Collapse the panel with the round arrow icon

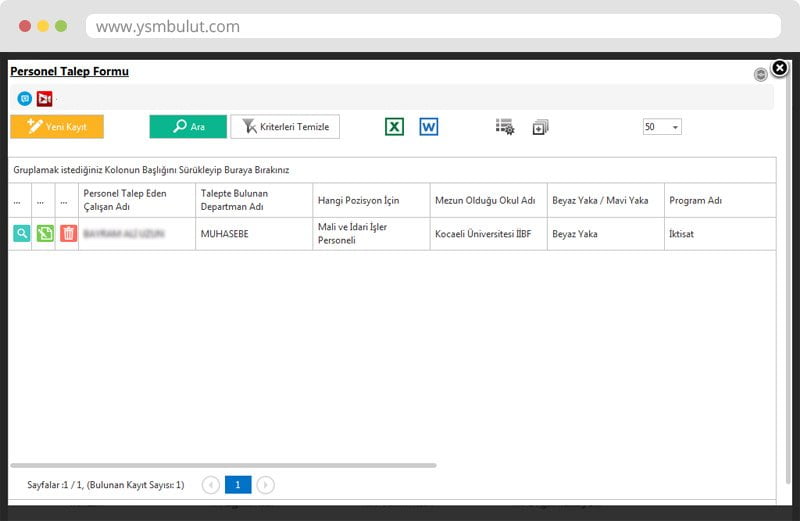point(761,74)
